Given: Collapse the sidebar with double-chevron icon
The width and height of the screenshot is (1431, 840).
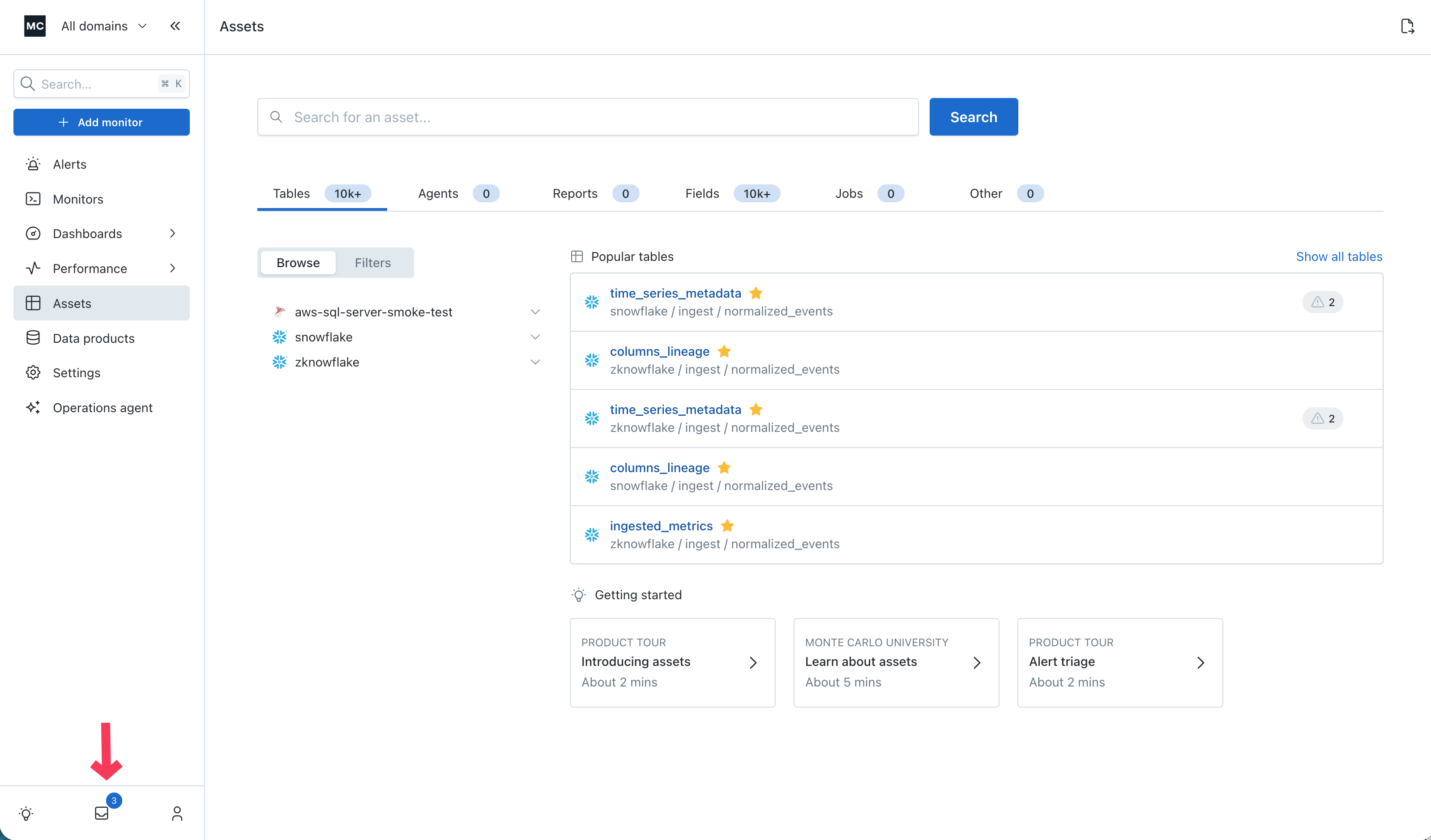Looking at the screenshot, I should 175,26.
